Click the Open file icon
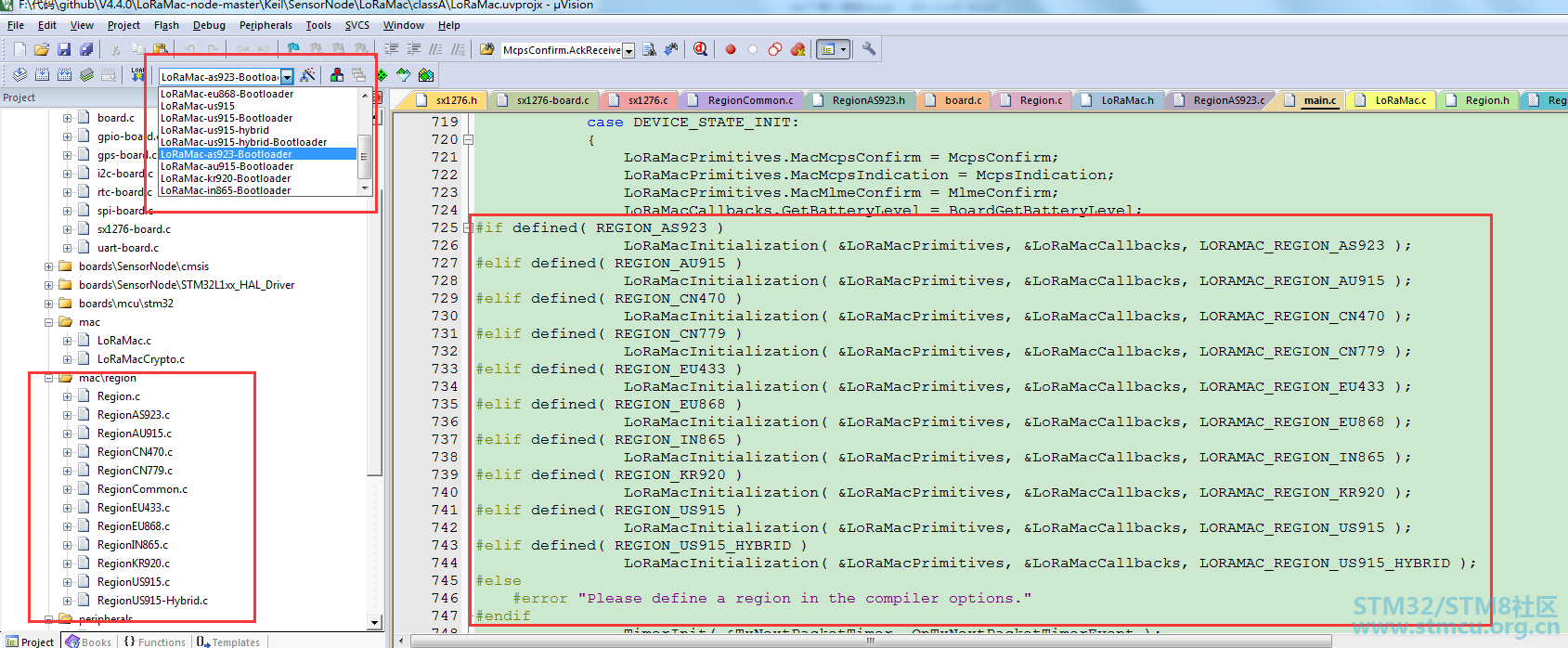This screenshot has height=648, width=1568. pos(42,49)
